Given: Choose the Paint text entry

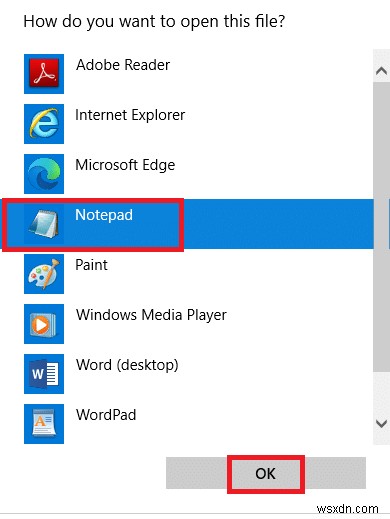Looking at the screenshot, I should 91,265.
